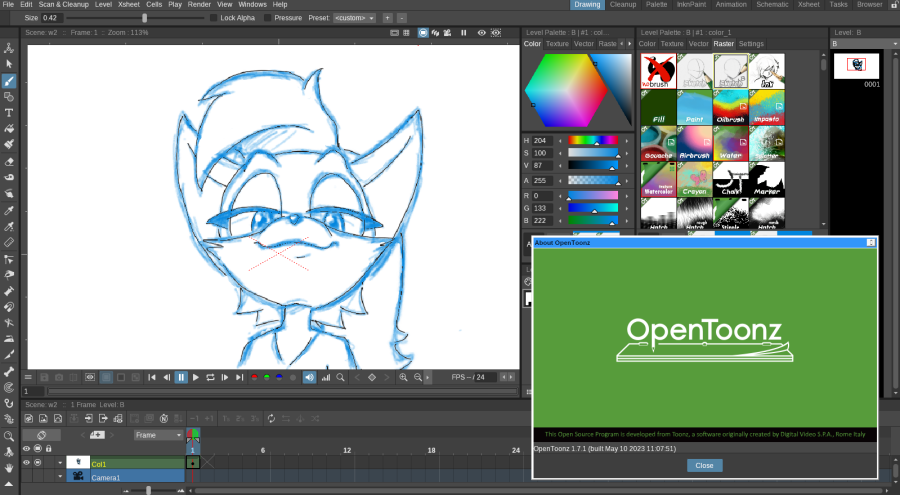Click the Sub-camera preview icon
The height and width of the screenshot is (495, 900).
pos(496,33)
